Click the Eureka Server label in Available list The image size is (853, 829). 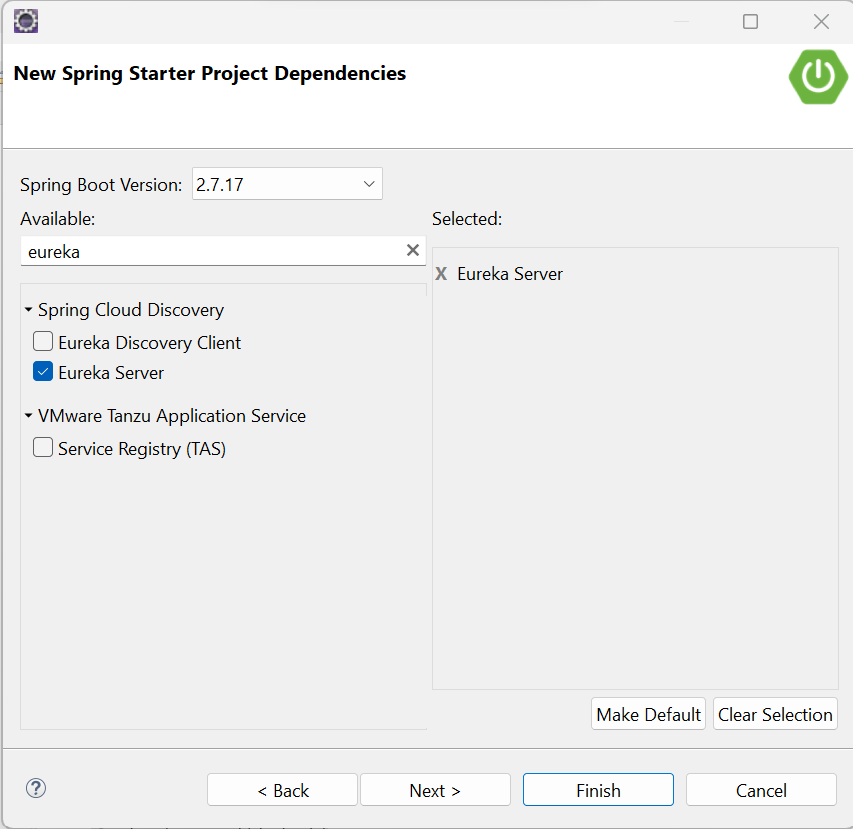coord(111,373)
